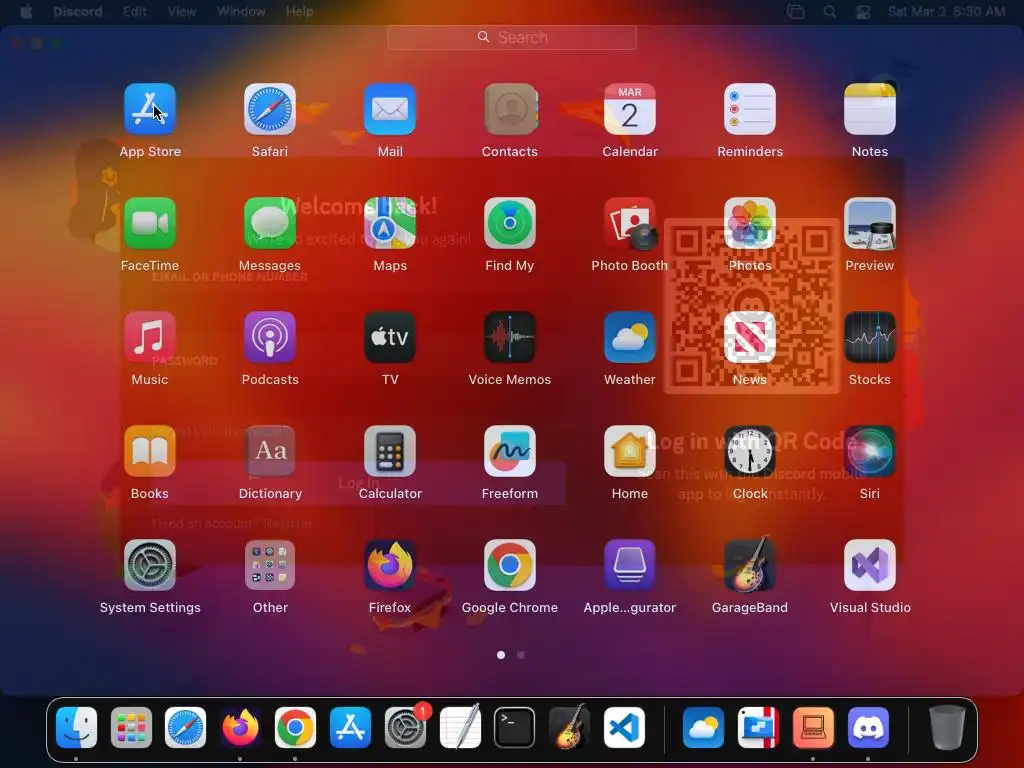1024x768 pixels.
Task: Open the Edit menu
Action: point(135,12)
